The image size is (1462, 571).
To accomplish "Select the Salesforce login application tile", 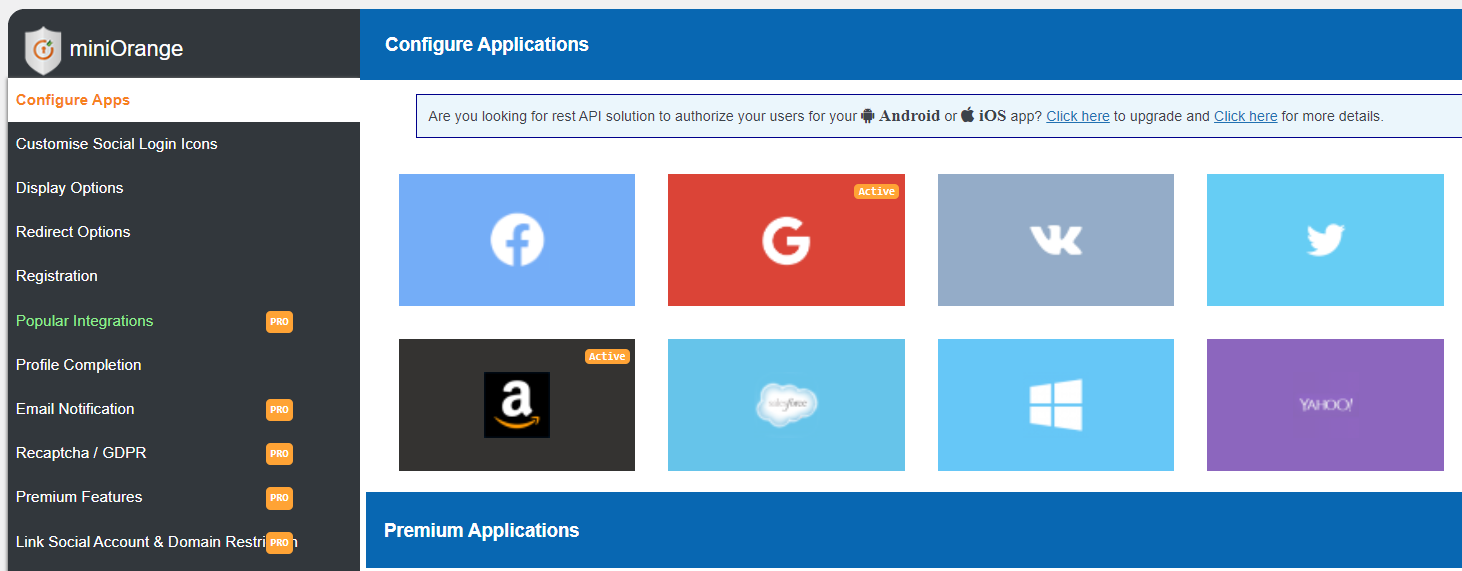I will [x=786, y=405].
